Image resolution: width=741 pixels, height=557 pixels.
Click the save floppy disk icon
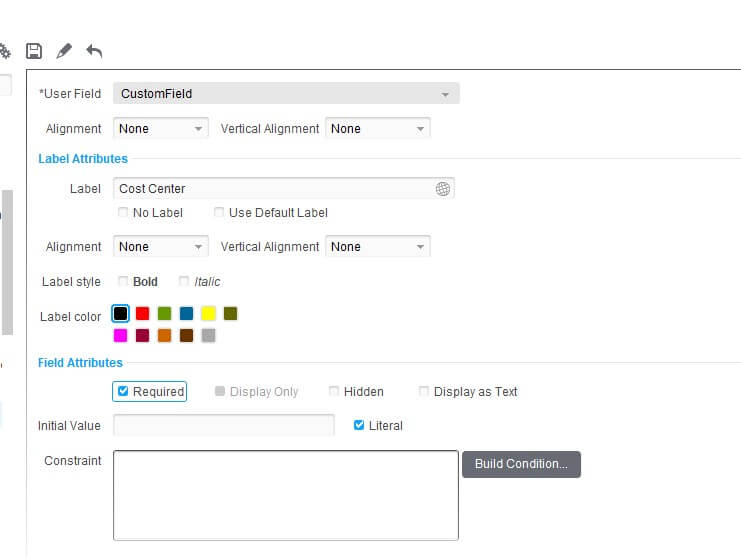coord(34,51)
